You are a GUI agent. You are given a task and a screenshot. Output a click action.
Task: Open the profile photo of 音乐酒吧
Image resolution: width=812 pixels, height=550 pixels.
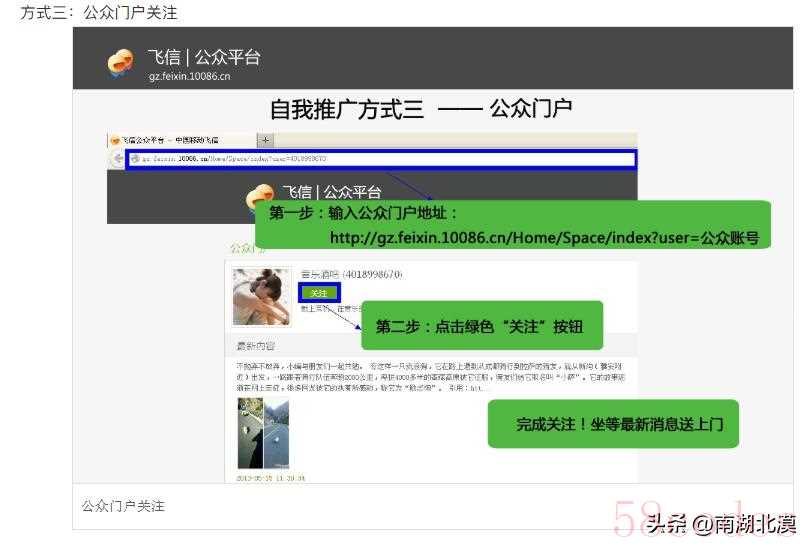coord(262,297)
